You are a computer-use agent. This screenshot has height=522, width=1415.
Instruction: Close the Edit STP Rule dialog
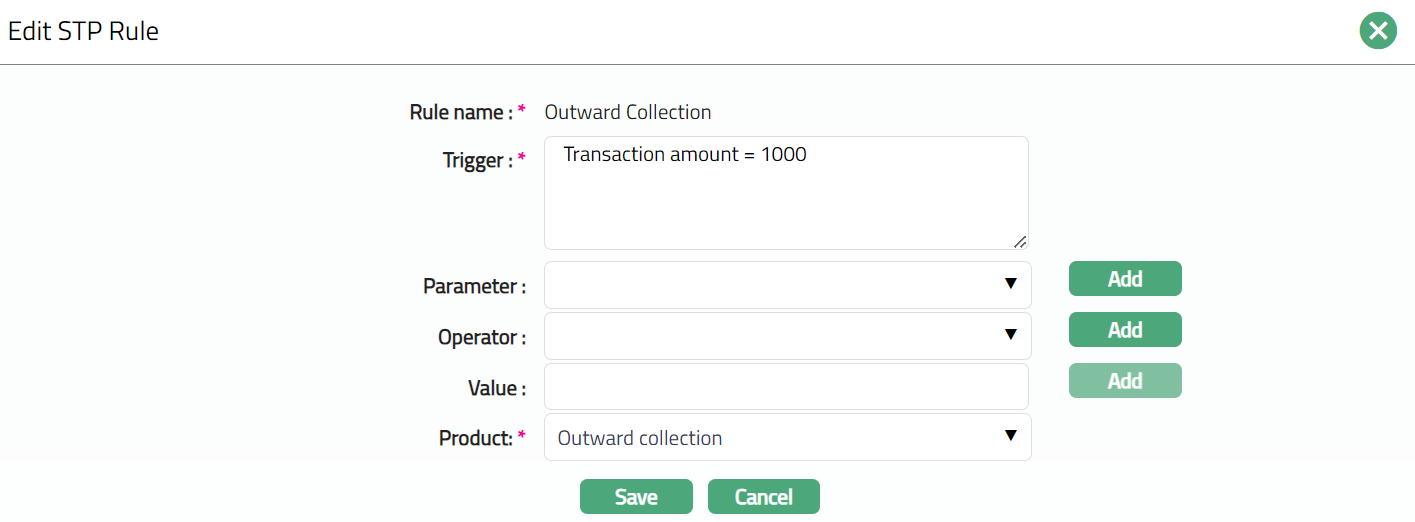(x=1378, y=31)
